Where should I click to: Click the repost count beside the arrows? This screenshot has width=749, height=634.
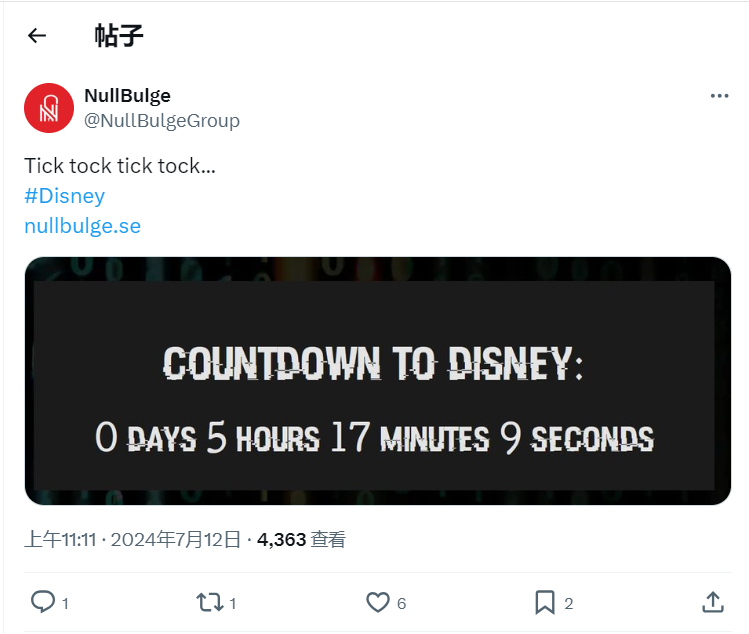(233, 602)
